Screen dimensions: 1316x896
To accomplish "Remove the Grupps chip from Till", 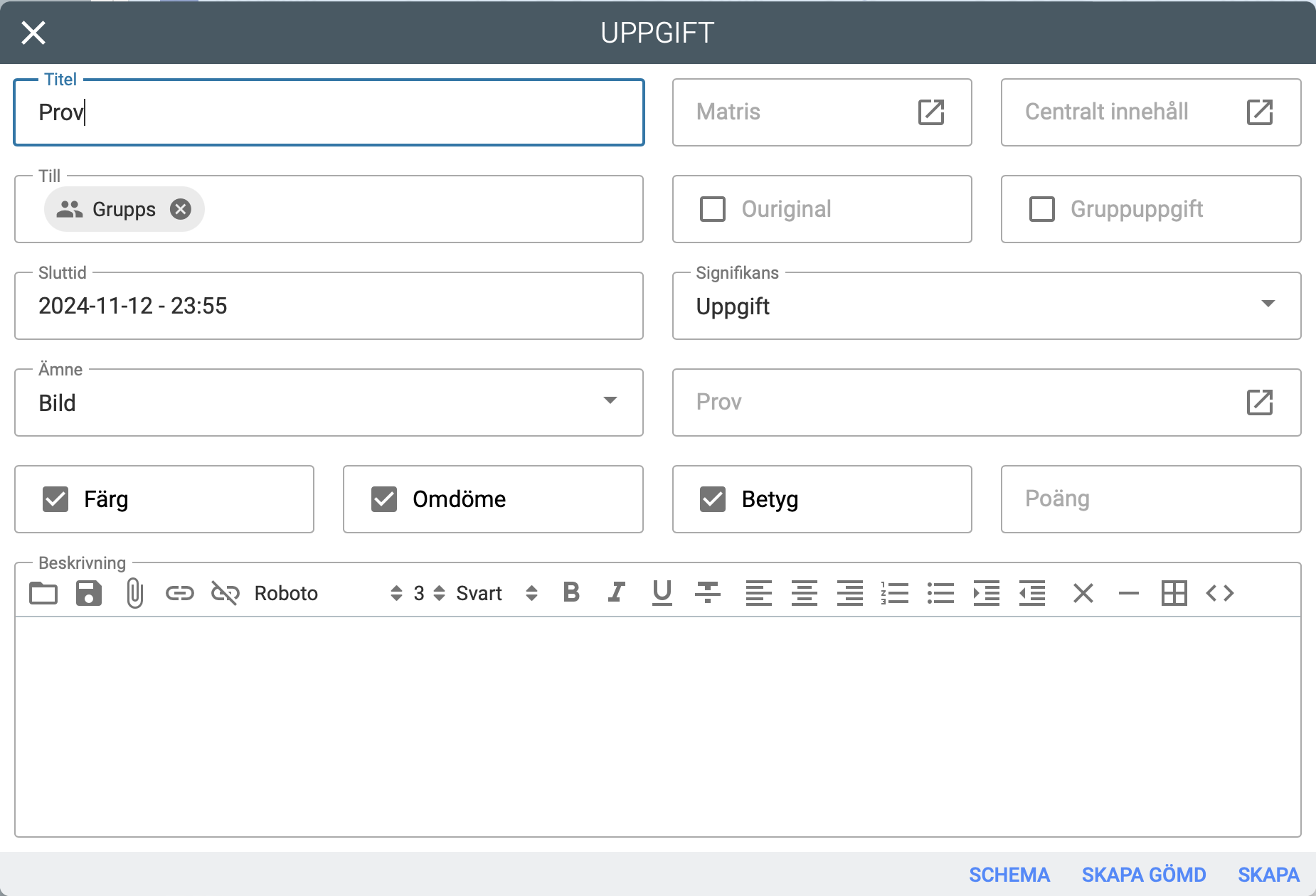I will (x=181, y=209).
